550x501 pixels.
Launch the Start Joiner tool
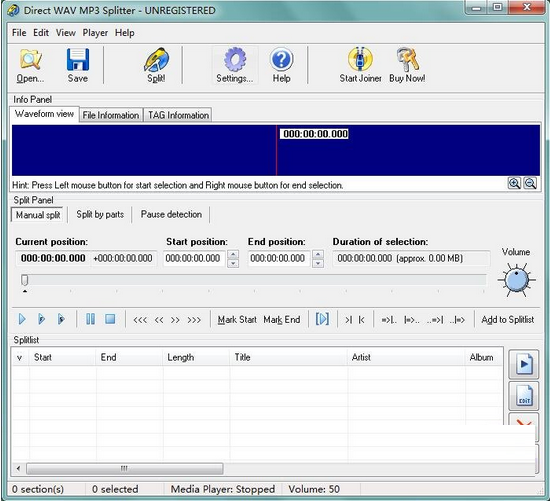tap(360, 66)
